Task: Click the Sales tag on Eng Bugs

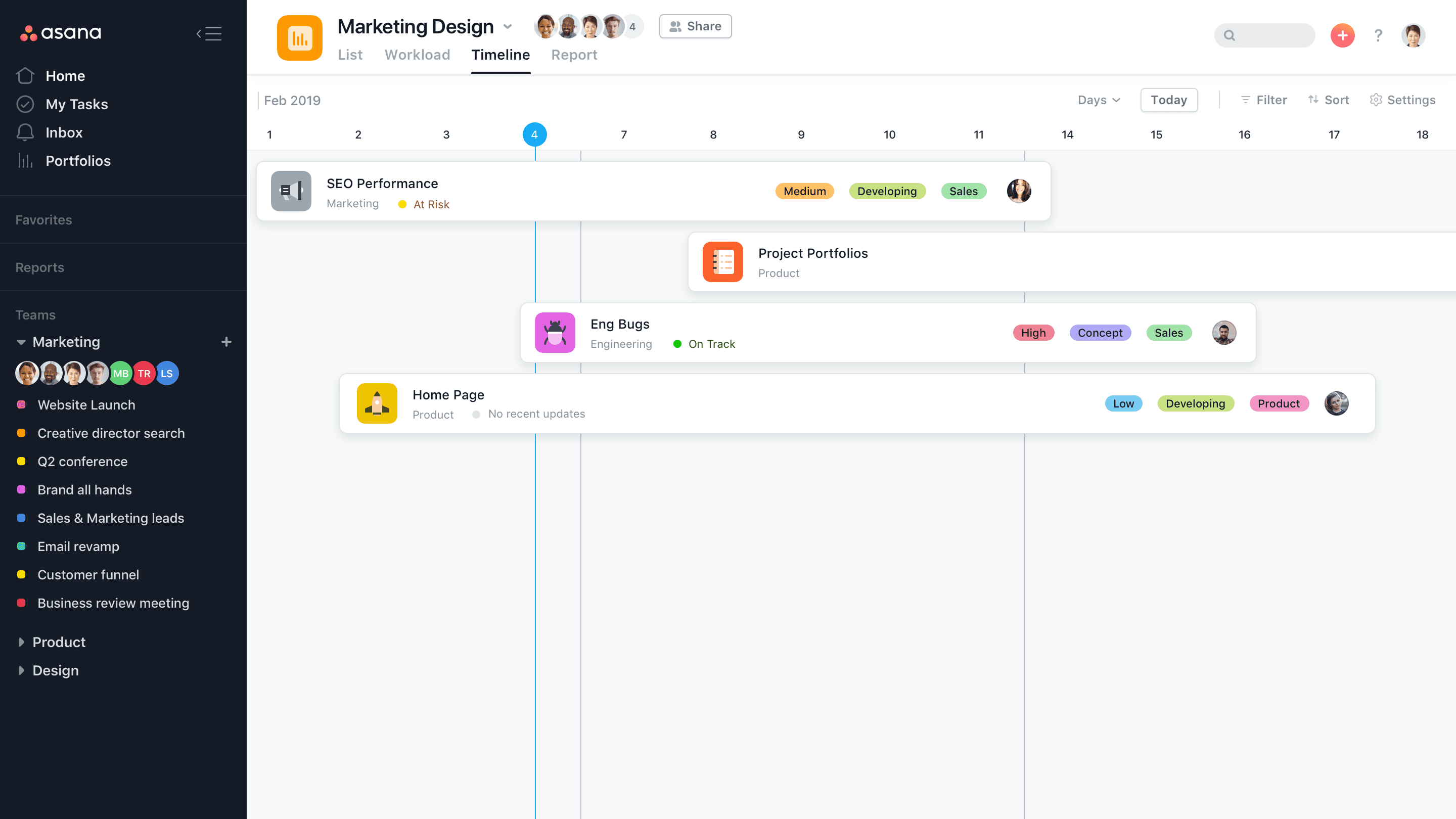Action: coord(1168,332)
